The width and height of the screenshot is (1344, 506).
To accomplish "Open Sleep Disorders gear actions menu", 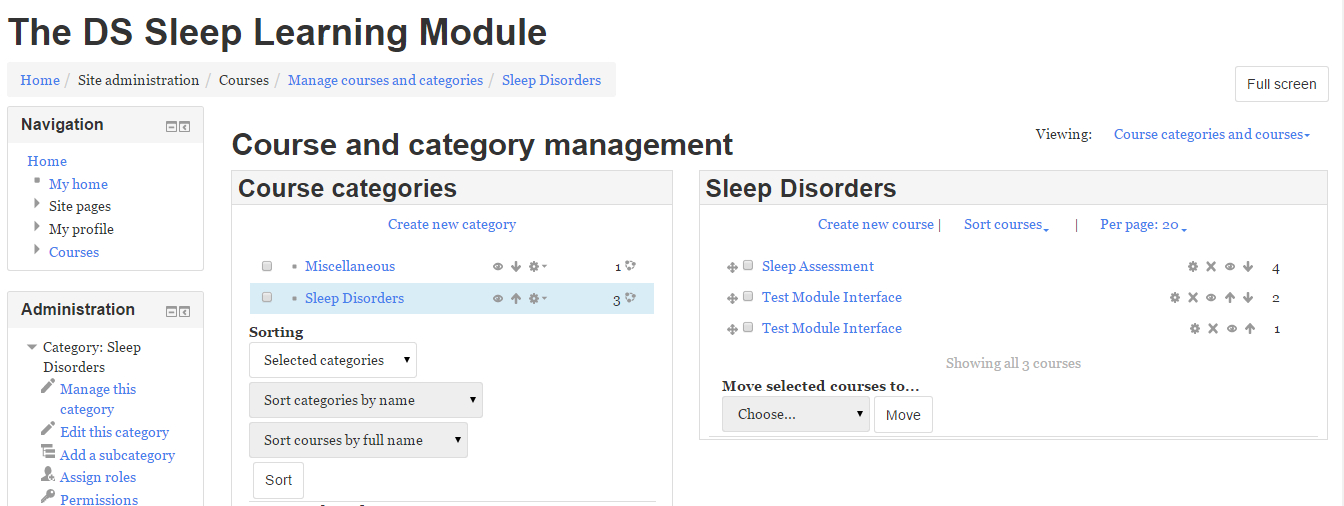I will pyautogui.click(x=537, y=299).
